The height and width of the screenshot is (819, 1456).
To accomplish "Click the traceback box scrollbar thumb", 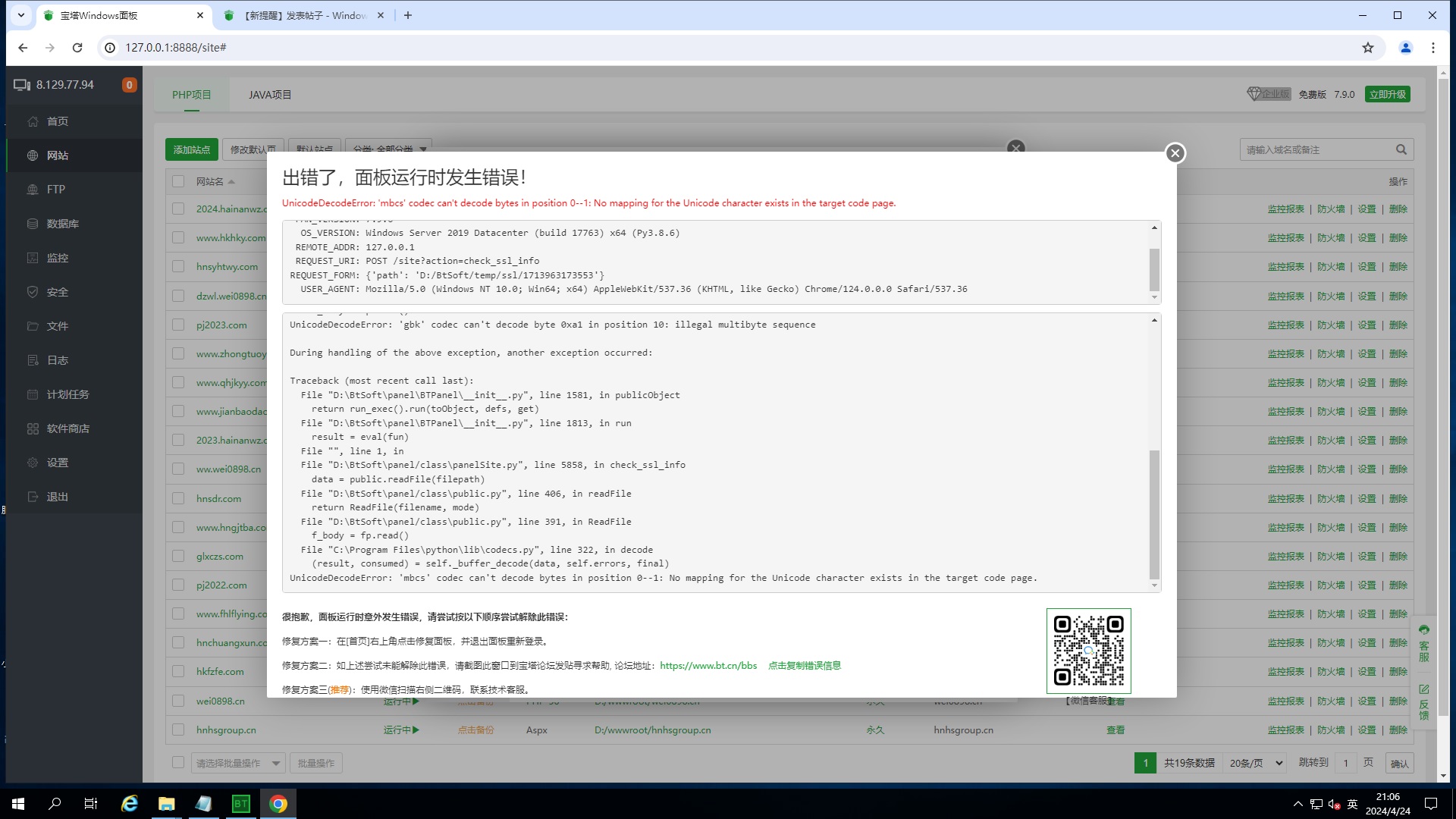I will [1154, 514].
